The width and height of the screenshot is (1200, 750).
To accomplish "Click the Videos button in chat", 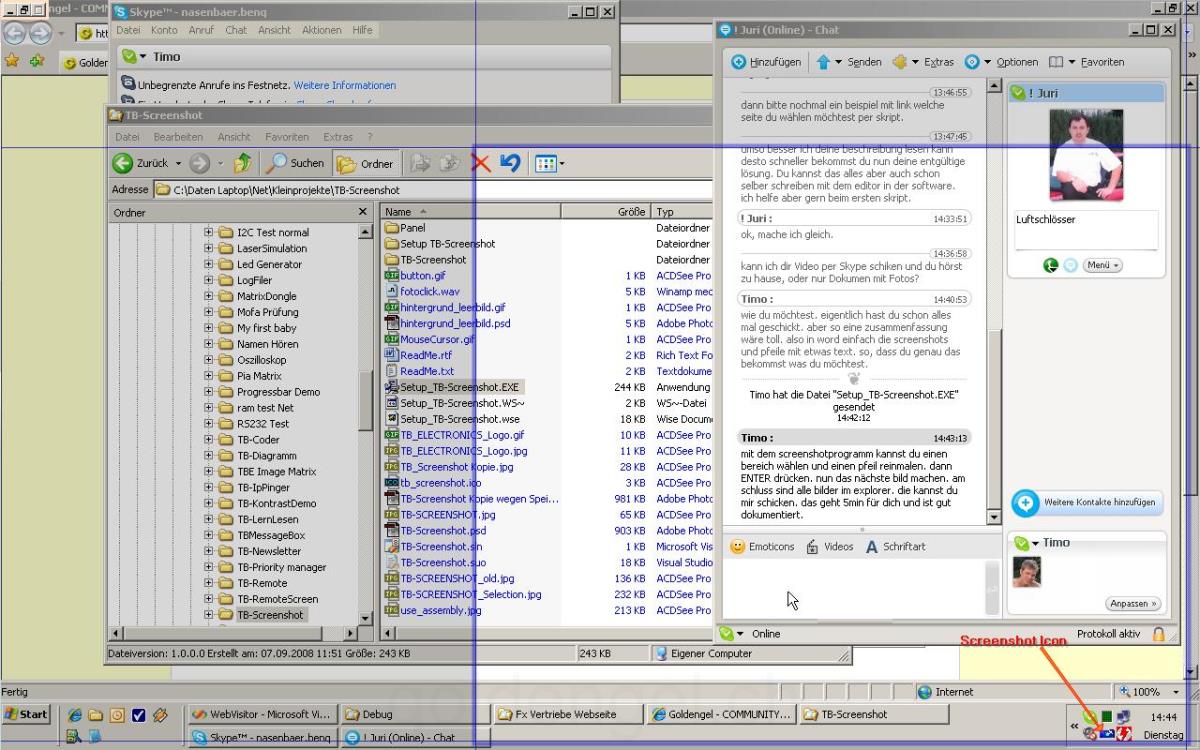I will [x=829, y=547].
